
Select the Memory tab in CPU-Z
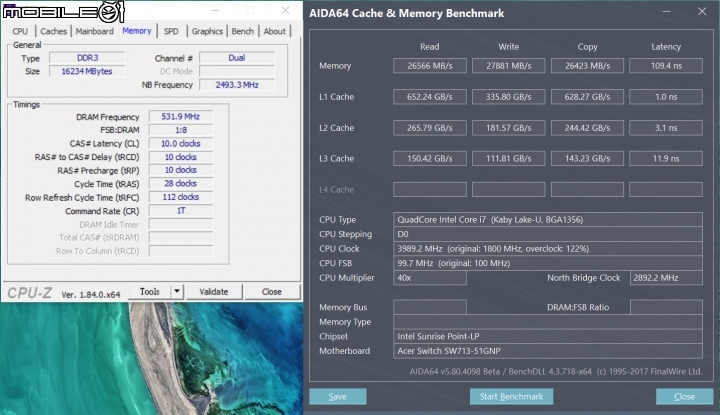pyautogui.click(x=137, y=31)
